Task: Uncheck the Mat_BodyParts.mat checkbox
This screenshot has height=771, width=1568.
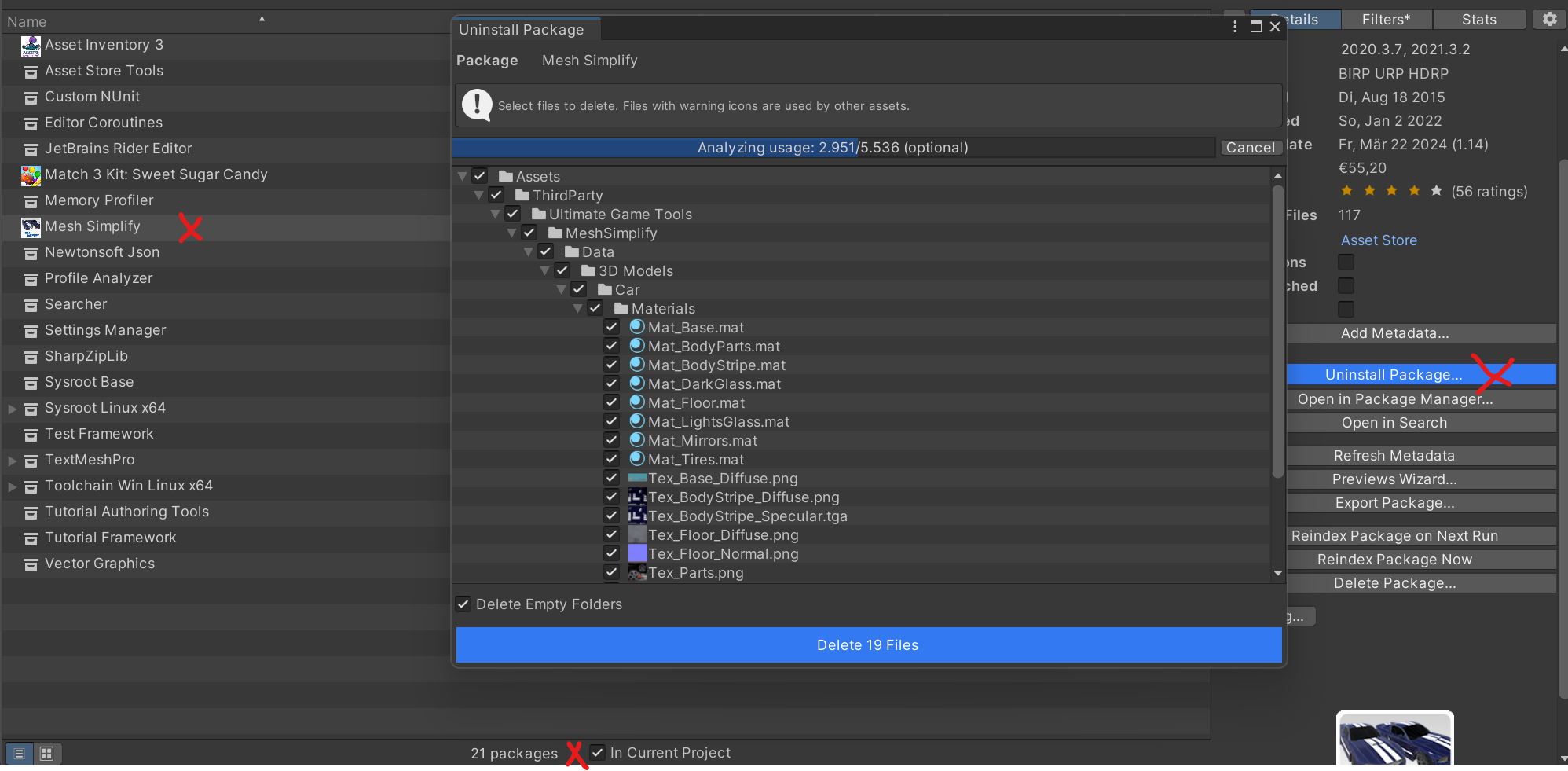Action: pos(612,346)
